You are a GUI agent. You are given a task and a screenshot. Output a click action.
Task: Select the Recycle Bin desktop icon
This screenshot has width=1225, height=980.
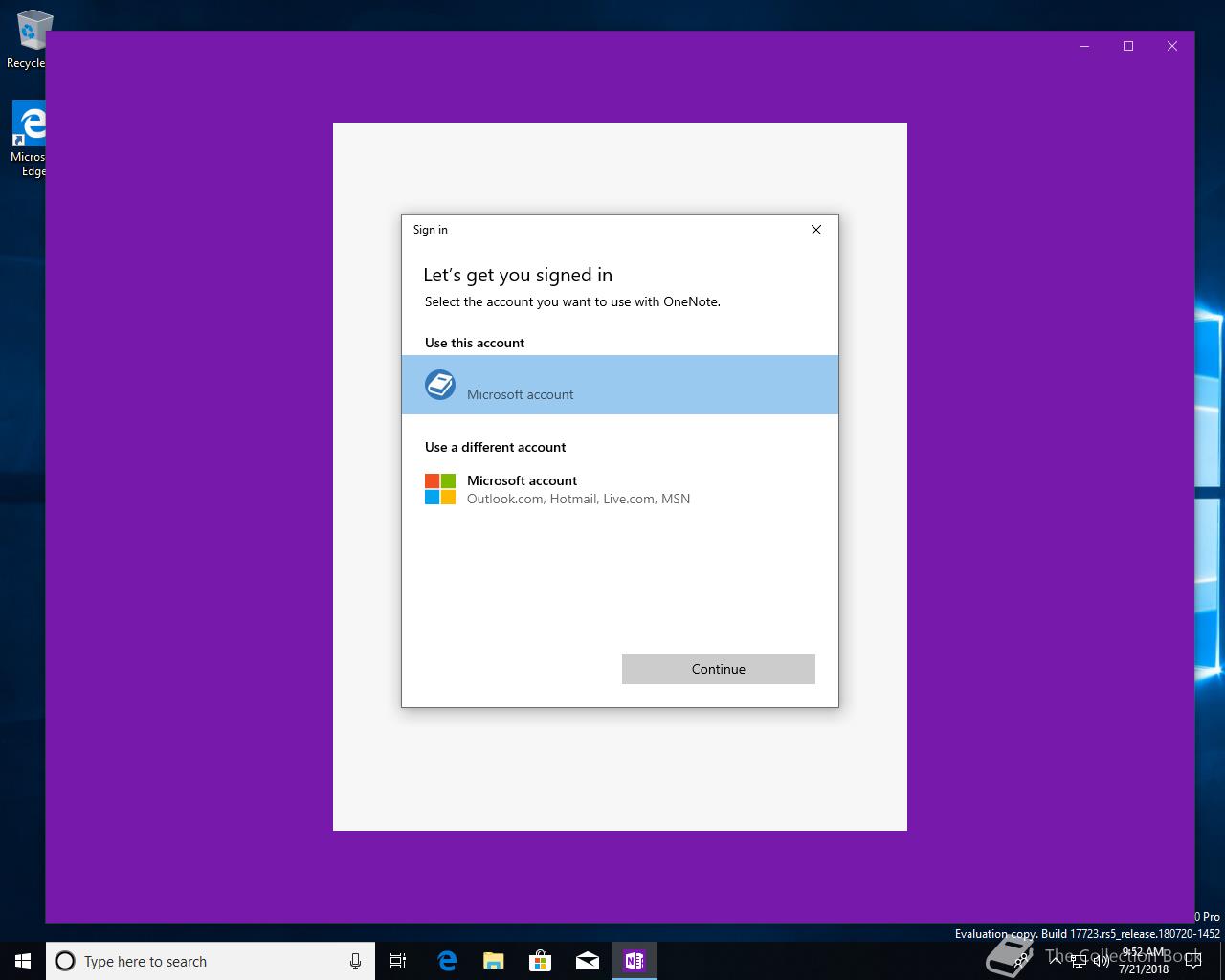27,40
